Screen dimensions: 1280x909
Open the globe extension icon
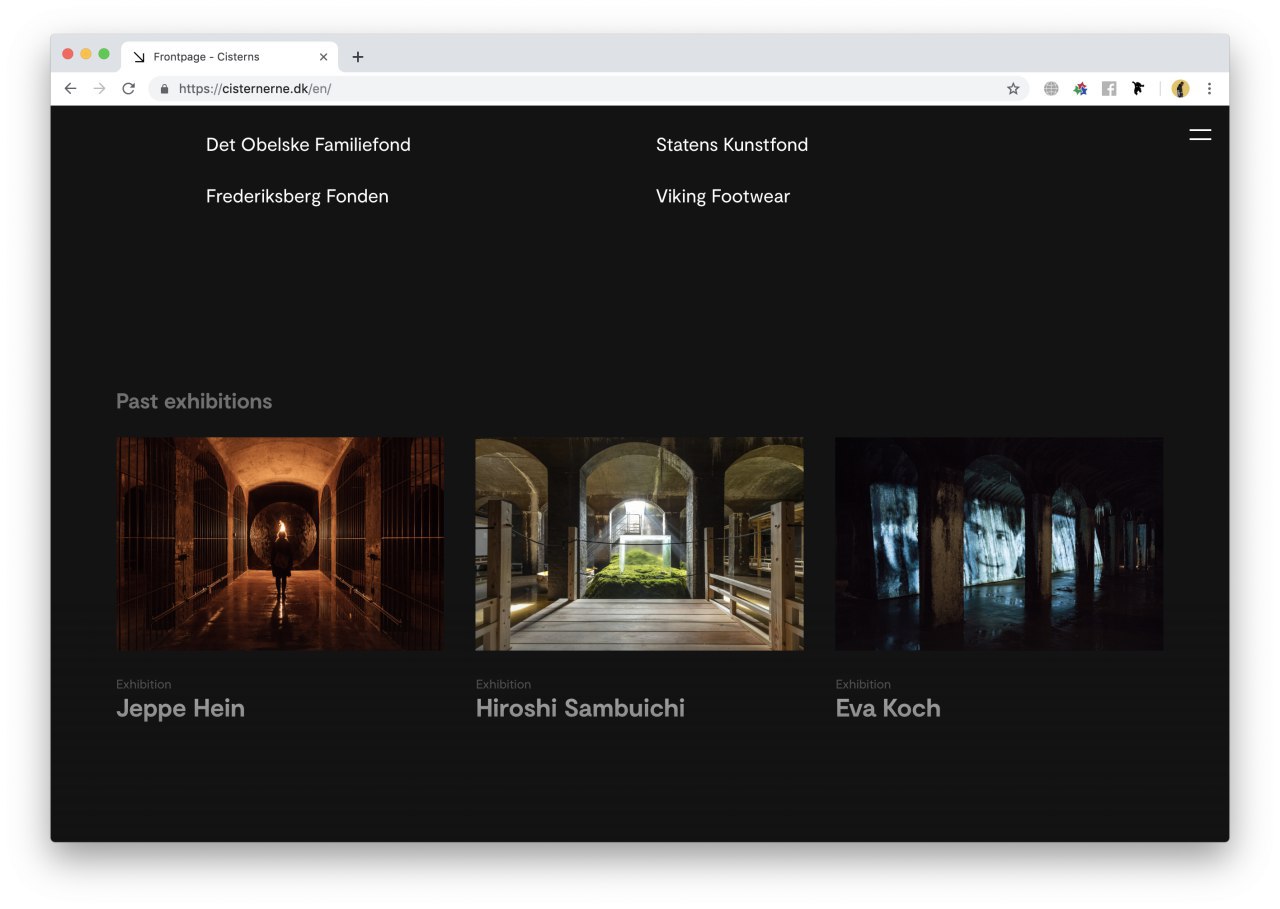pyautogui.click(x=1051, y=89)
